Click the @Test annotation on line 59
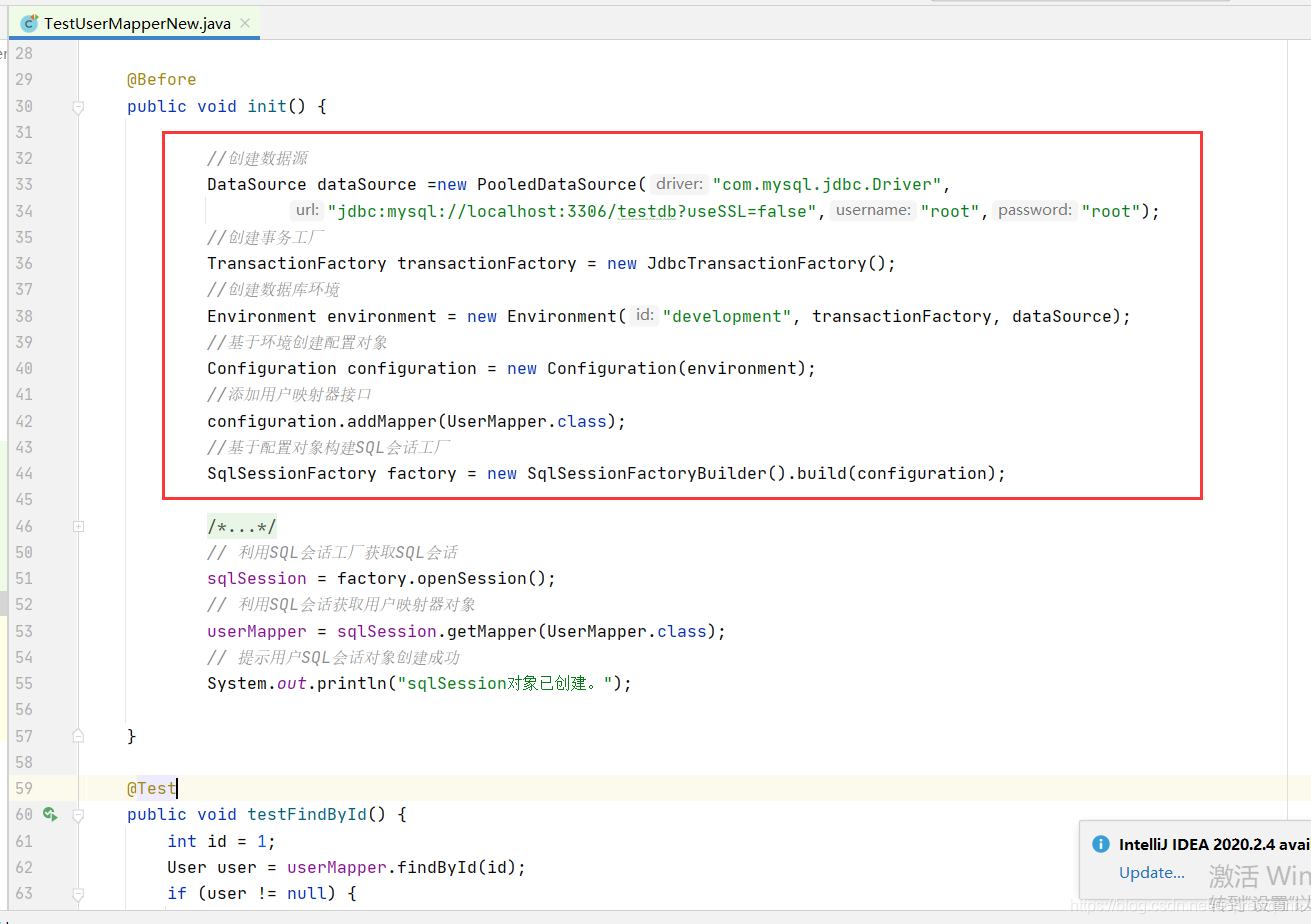The height and width of the screenshot is (924, 1311). [151, 788]
